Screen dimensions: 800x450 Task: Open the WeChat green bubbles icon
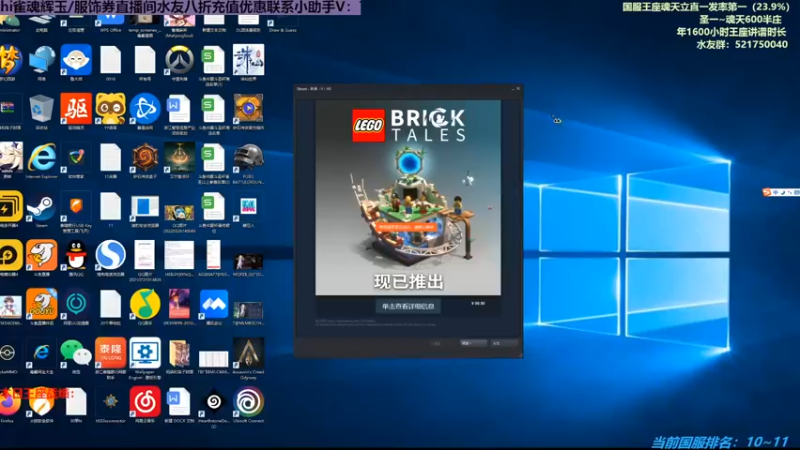click(76, 353)
